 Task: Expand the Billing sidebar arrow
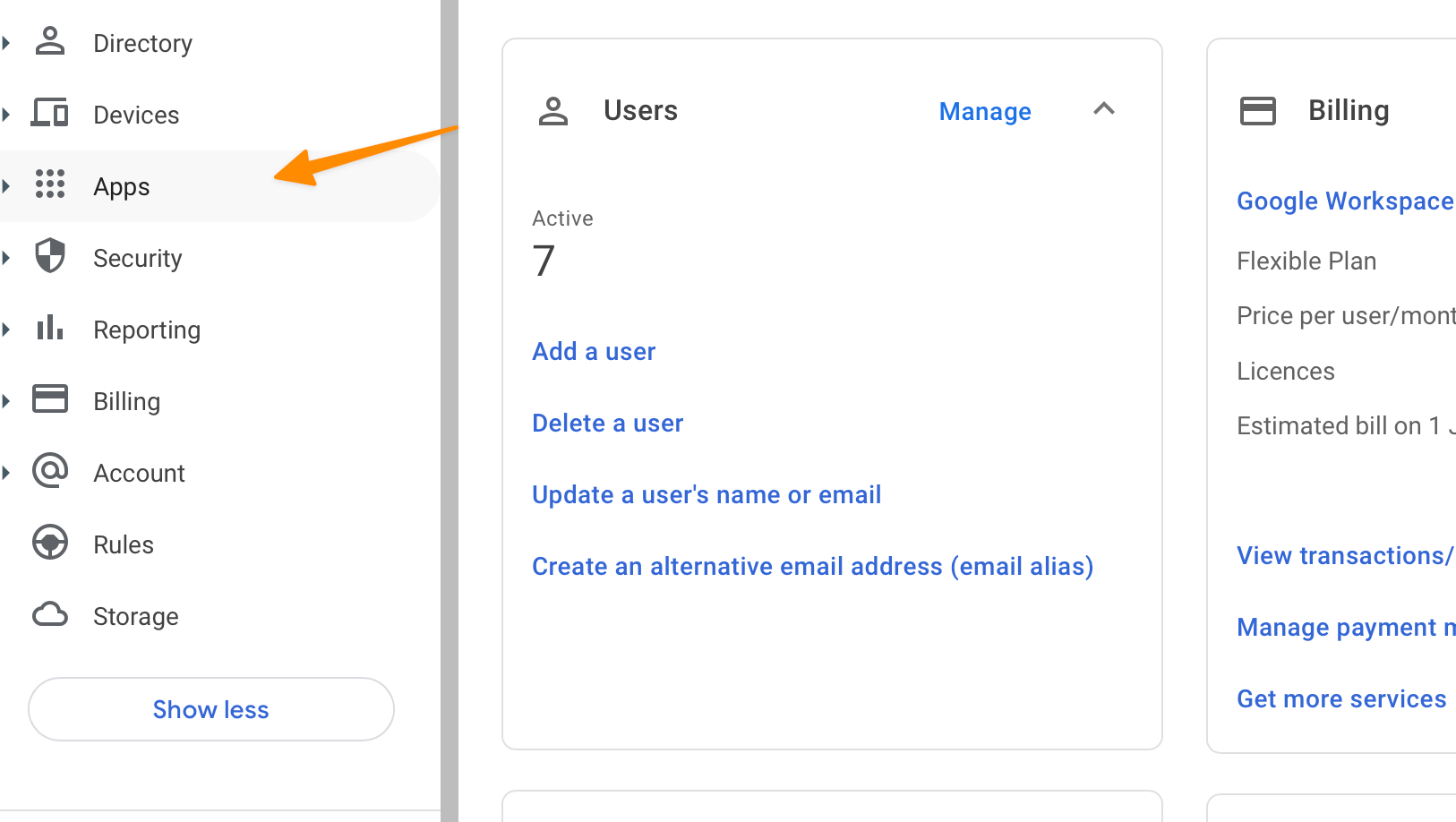(7, 401)
